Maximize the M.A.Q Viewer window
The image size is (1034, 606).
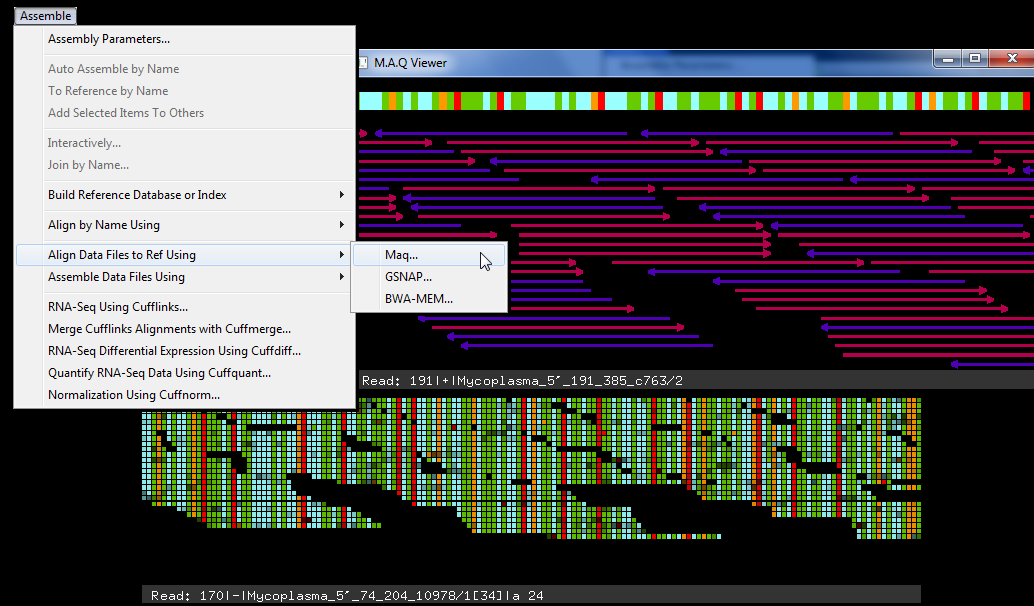[x=975, y=59]
